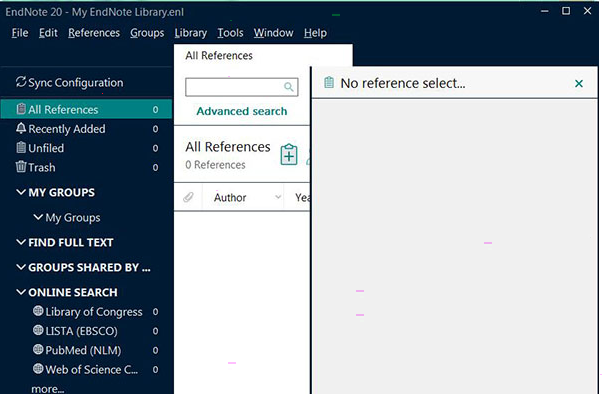Open the Library menu
The width and height of the screenshot is (602, 394).
click(191, 33)
